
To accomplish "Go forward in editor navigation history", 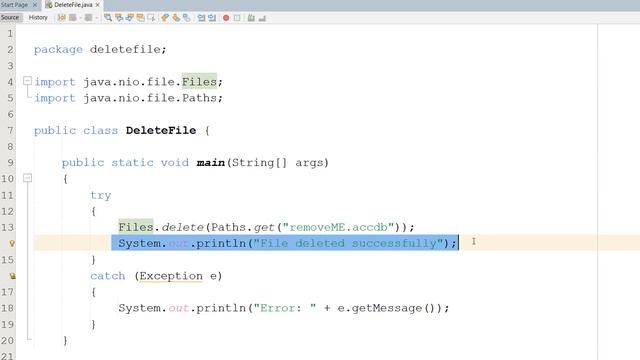I will click(88, 18).
